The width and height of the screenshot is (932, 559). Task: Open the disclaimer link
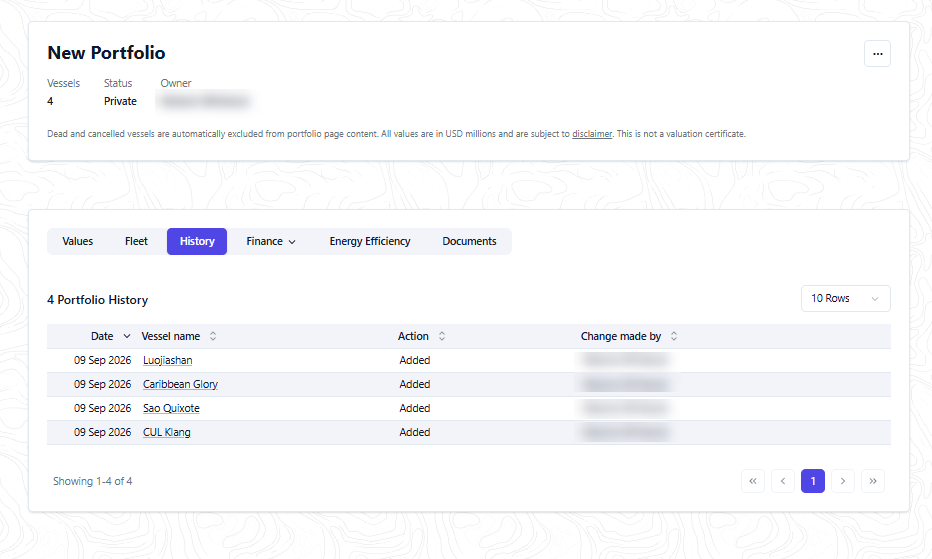coord(592,134)
